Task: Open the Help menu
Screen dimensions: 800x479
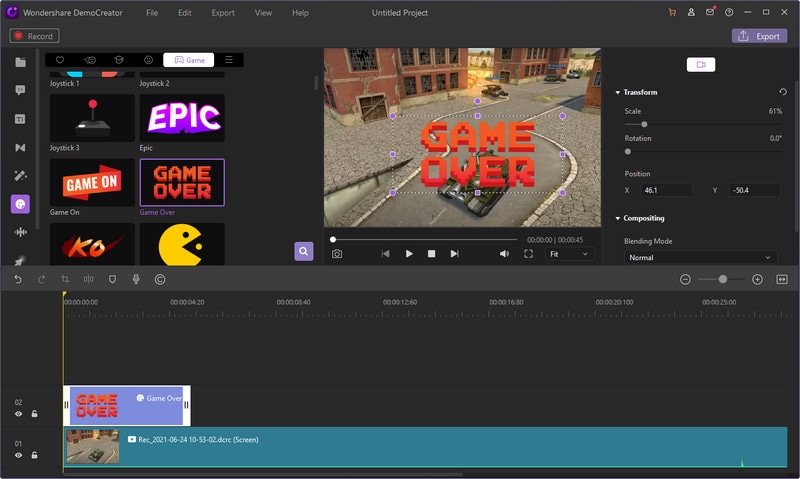Action: click(300, 13)
